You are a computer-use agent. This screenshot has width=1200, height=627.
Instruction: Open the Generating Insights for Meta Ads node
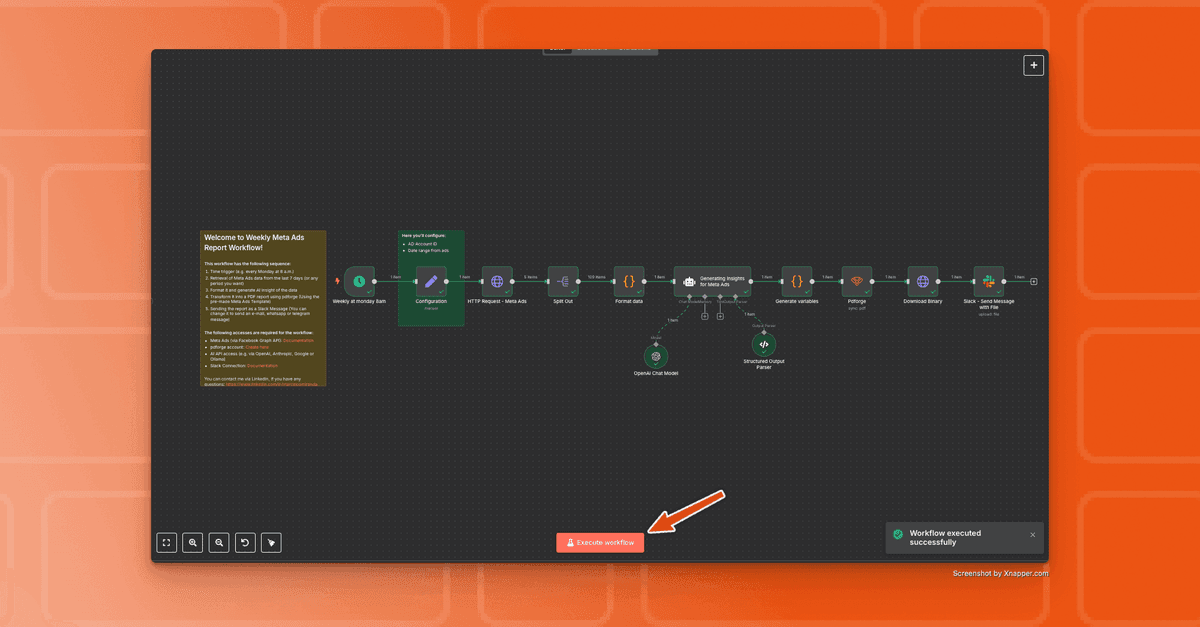click(x=712, y=281)
